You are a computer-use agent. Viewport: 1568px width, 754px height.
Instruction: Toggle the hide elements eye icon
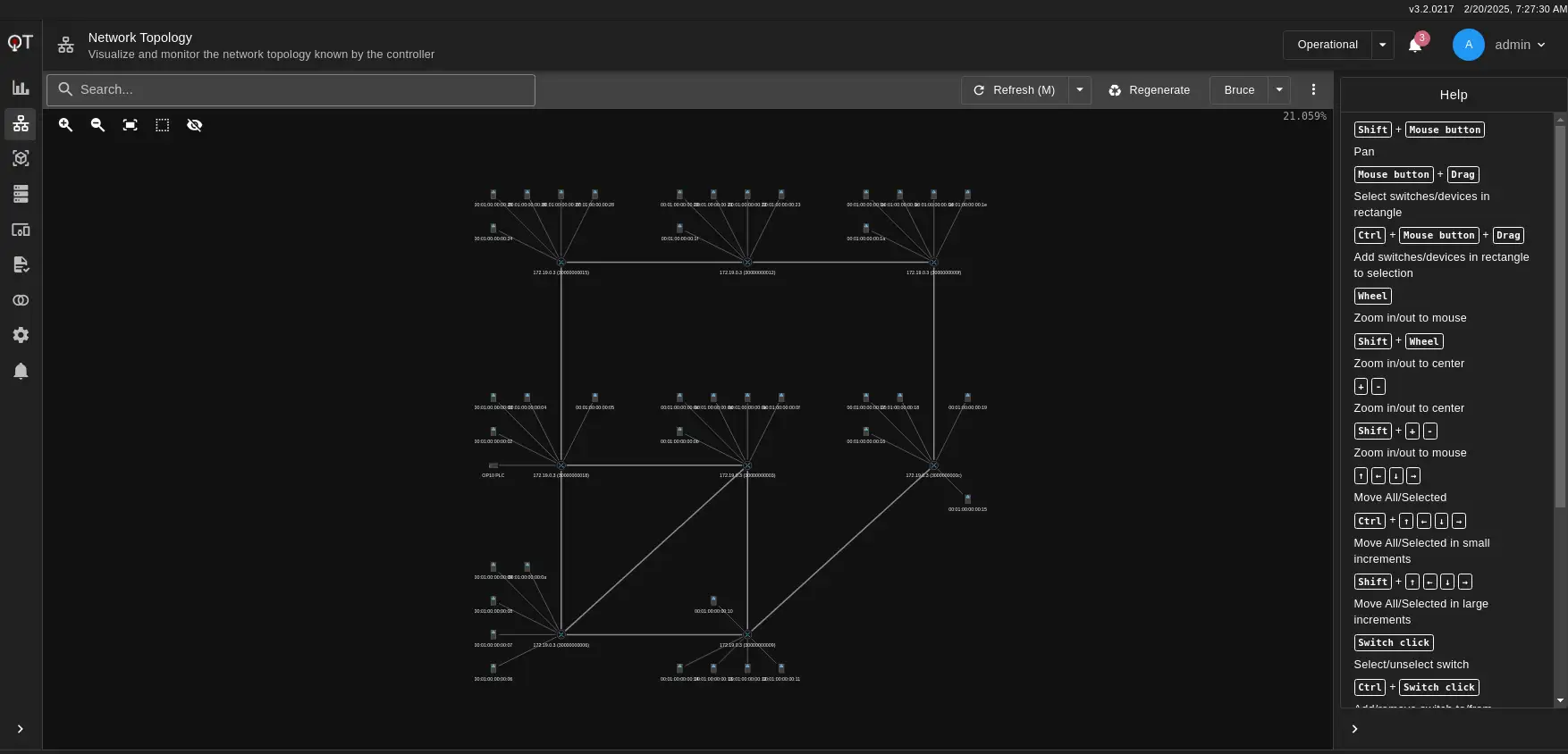click(x=194, y=125)
